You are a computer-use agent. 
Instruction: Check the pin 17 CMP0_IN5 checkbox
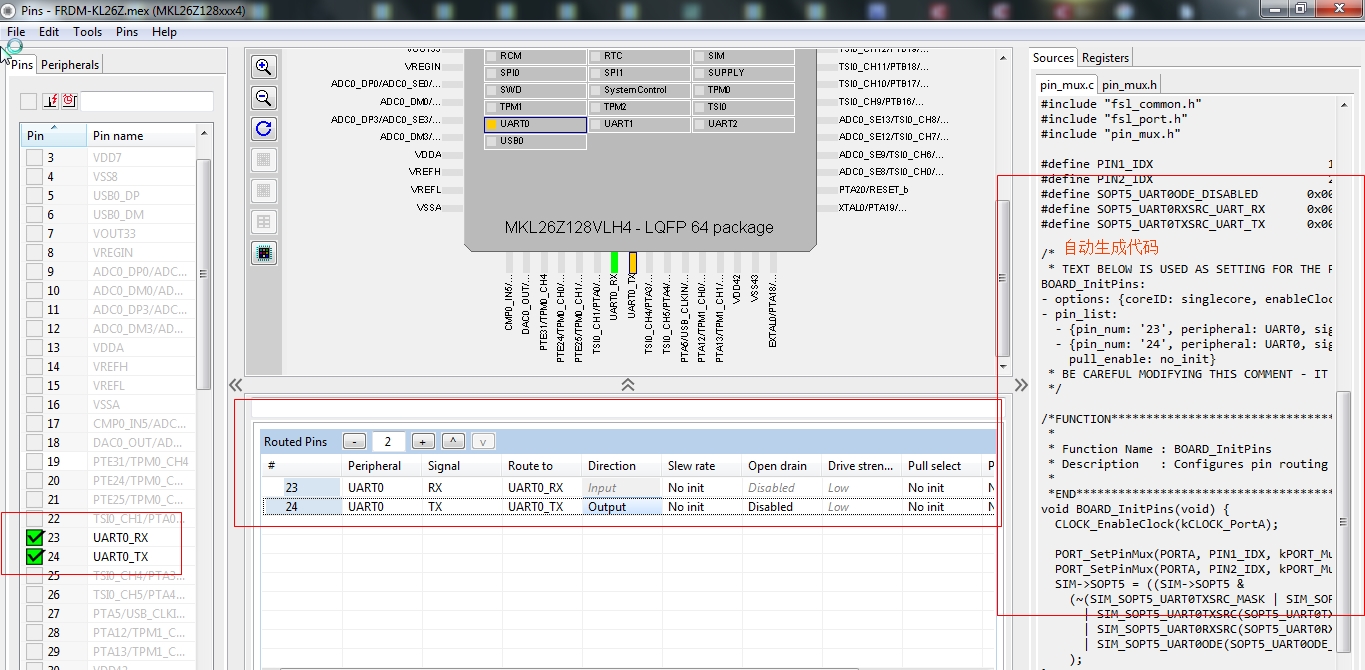[x=34, y=424]
